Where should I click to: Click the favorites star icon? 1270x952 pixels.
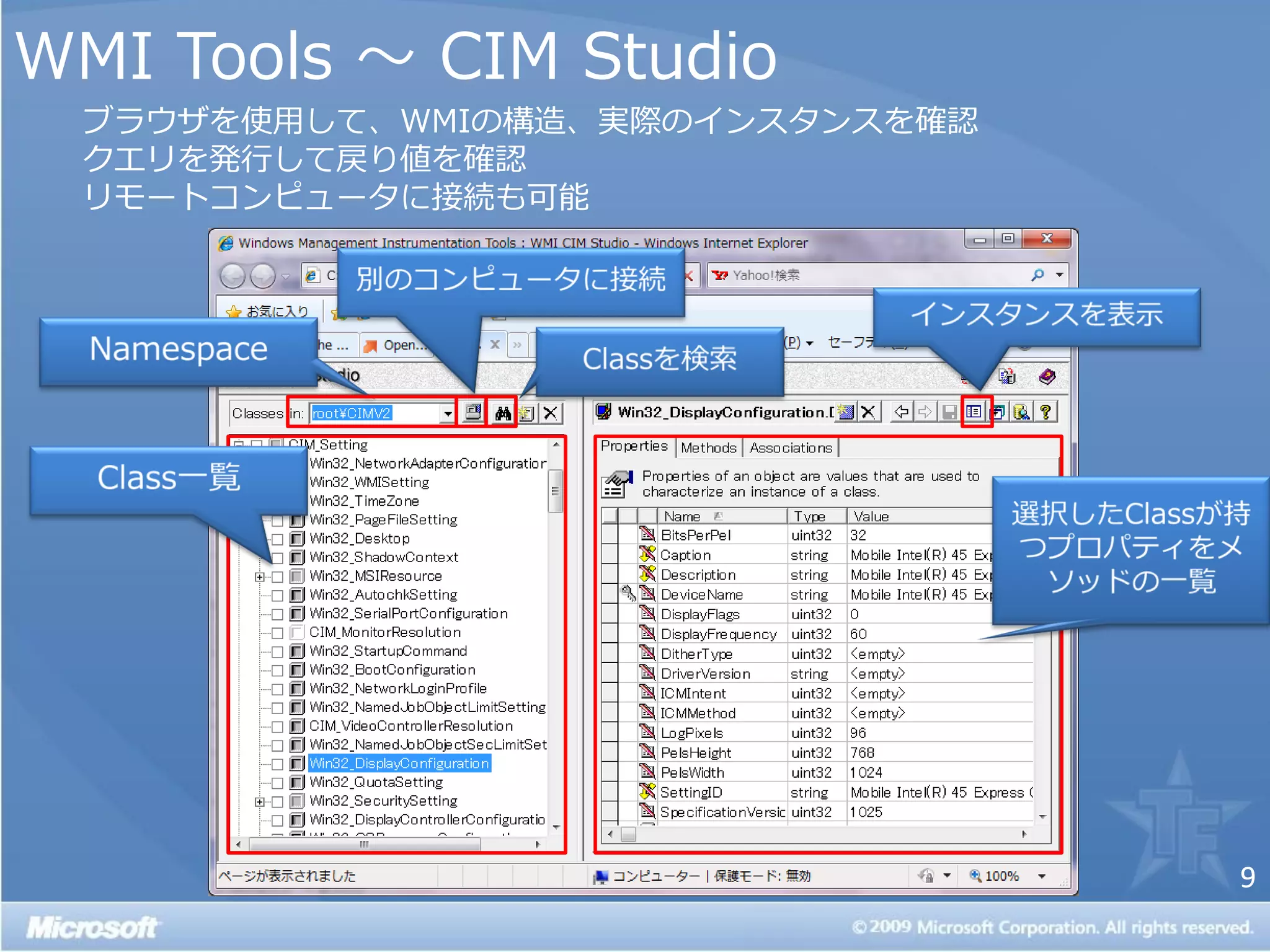234,312
